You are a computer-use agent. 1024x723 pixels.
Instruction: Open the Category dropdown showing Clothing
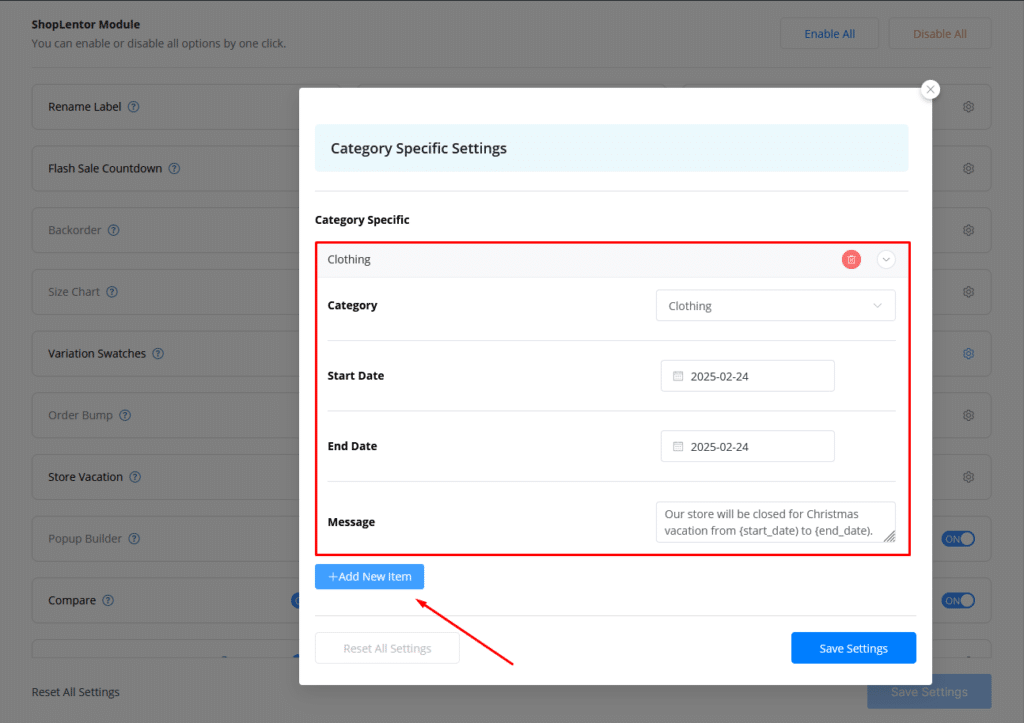[x=775, y=306]
